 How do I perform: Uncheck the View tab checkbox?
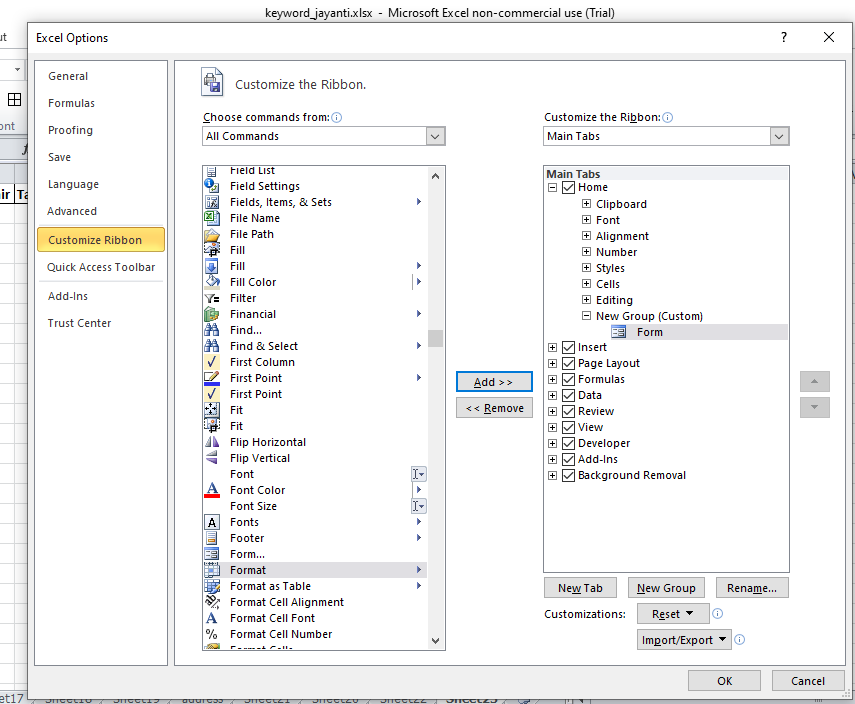click(568, 428)
